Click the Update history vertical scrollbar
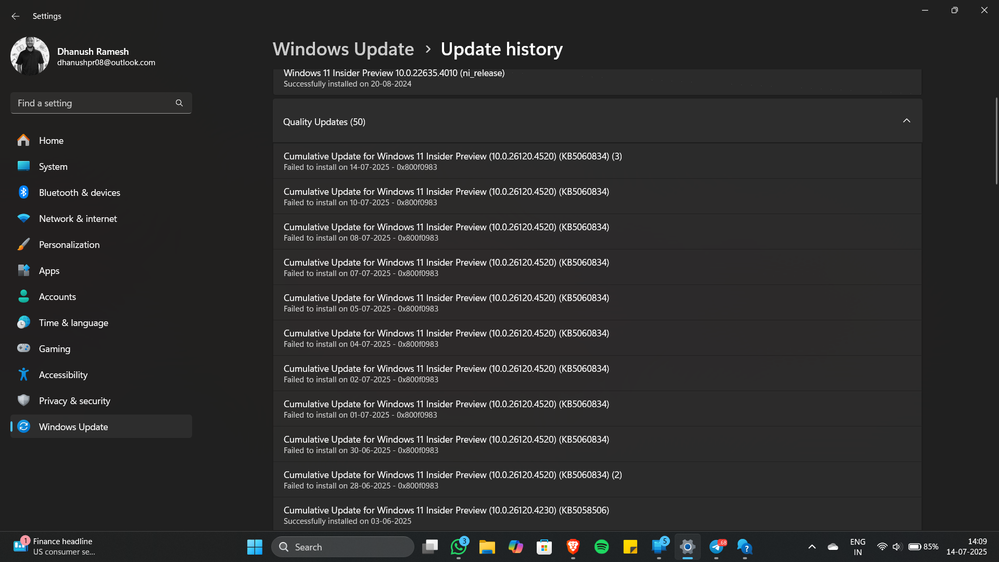The image size is (999, 562). pyautogui.click(x=996, y=140)
